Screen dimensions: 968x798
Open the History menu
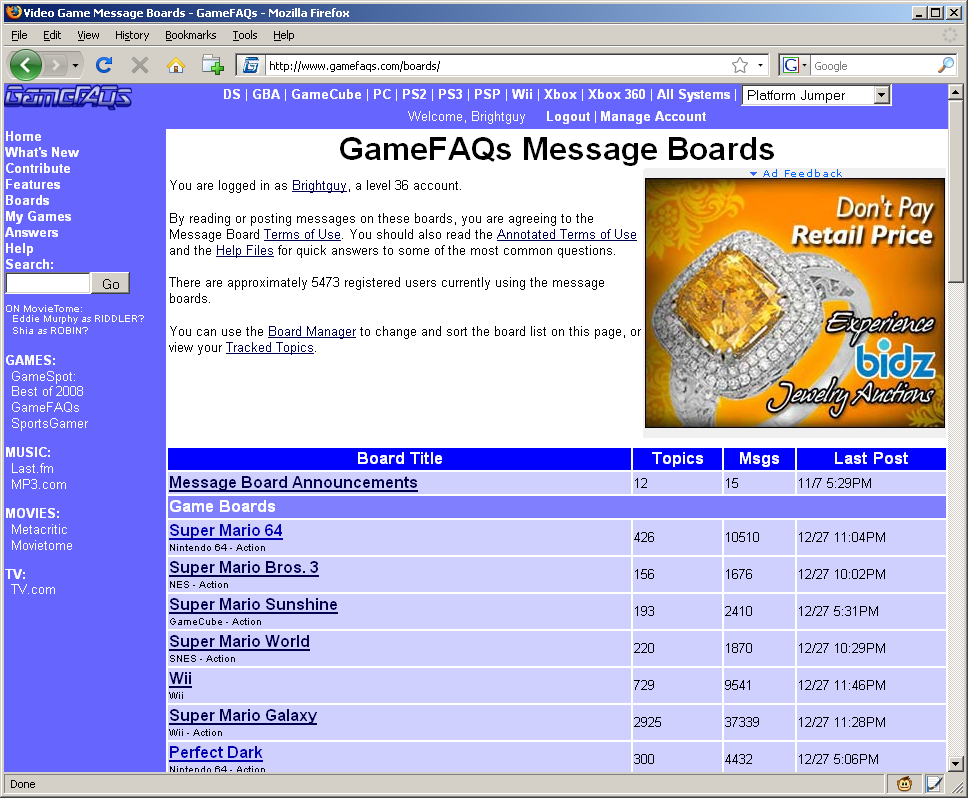coord(132,35)
